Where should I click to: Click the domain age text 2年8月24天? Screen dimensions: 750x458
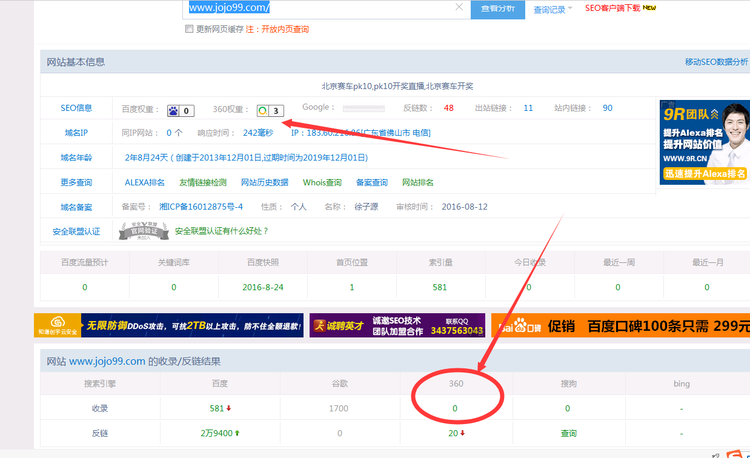146,158
